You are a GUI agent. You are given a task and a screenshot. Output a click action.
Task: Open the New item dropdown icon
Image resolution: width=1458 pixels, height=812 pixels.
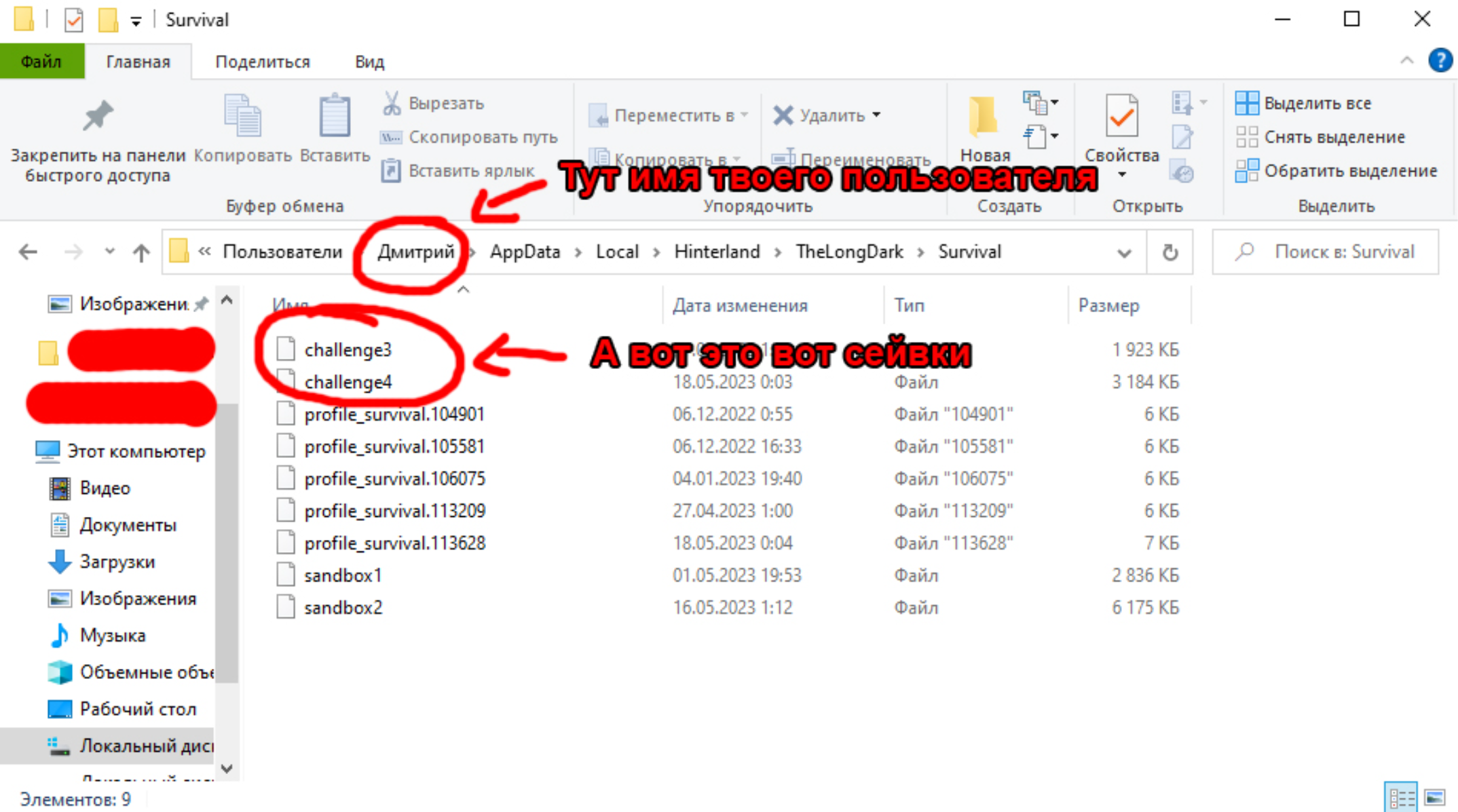1041,103
